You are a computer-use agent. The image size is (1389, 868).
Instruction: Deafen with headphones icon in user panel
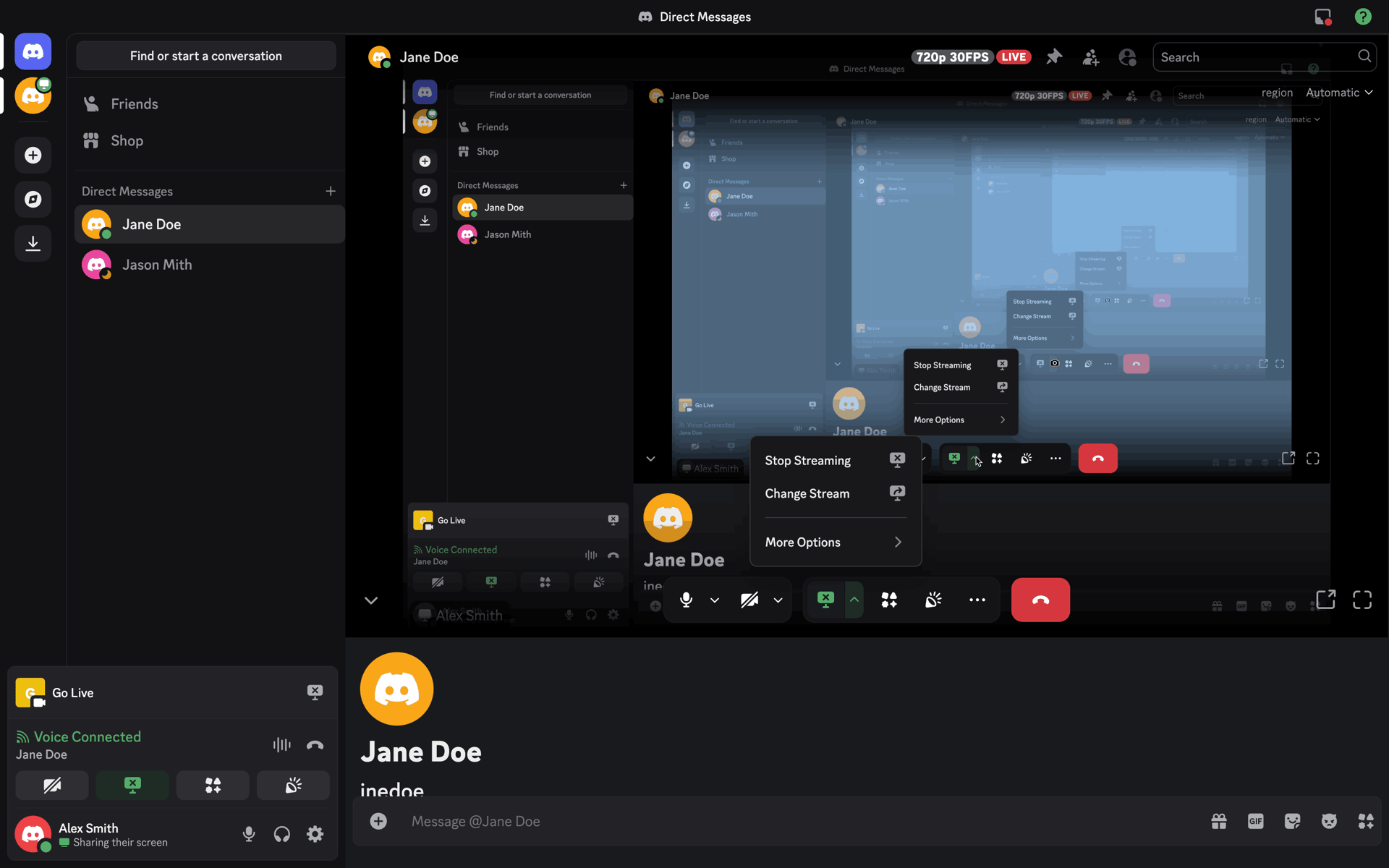coord(282,834)
